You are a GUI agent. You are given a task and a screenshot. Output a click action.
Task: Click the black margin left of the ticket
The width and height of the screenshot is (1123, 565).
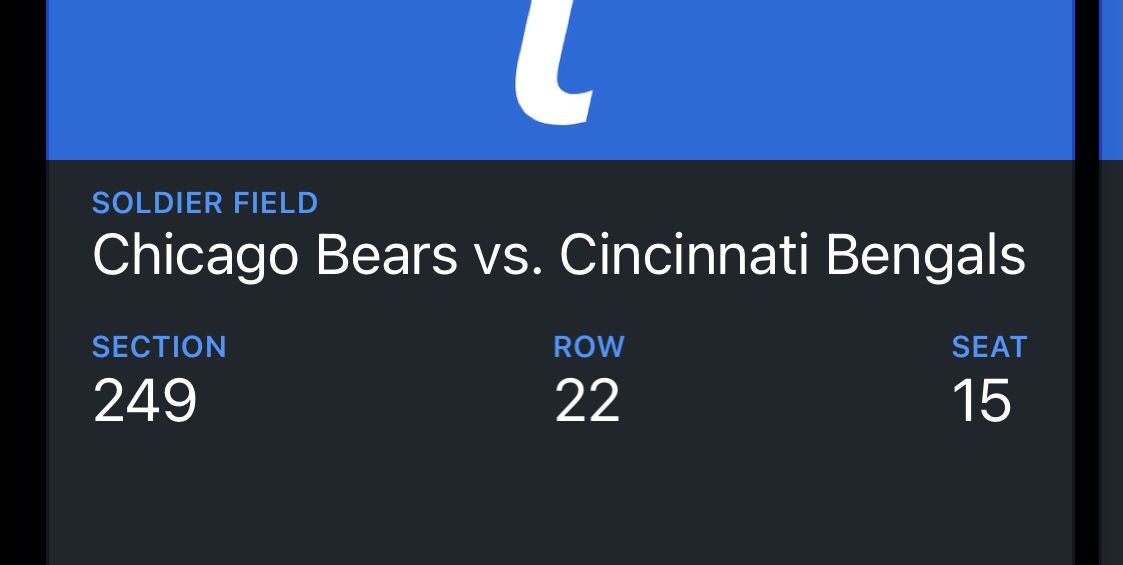click(x=22, y=300)
